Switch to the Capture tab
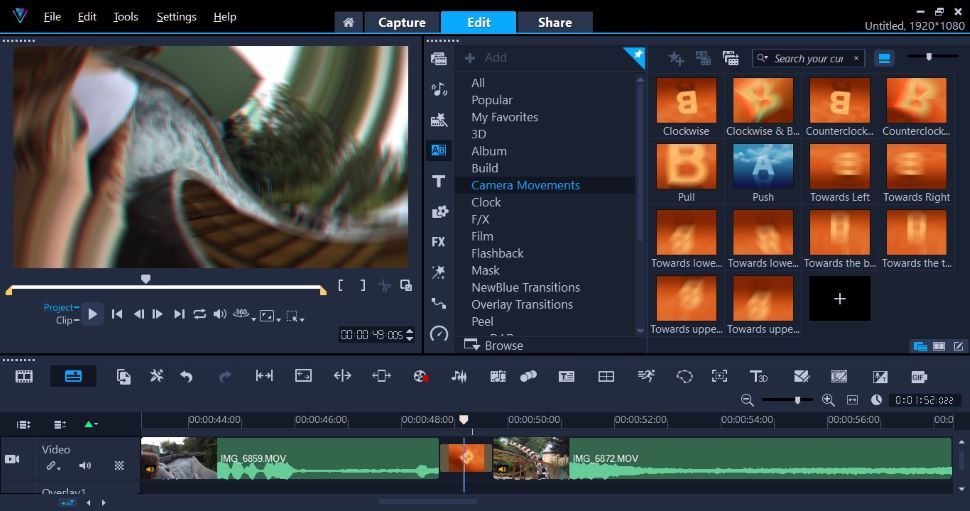The width and height of the screenshot is (970, 511). 401,22
